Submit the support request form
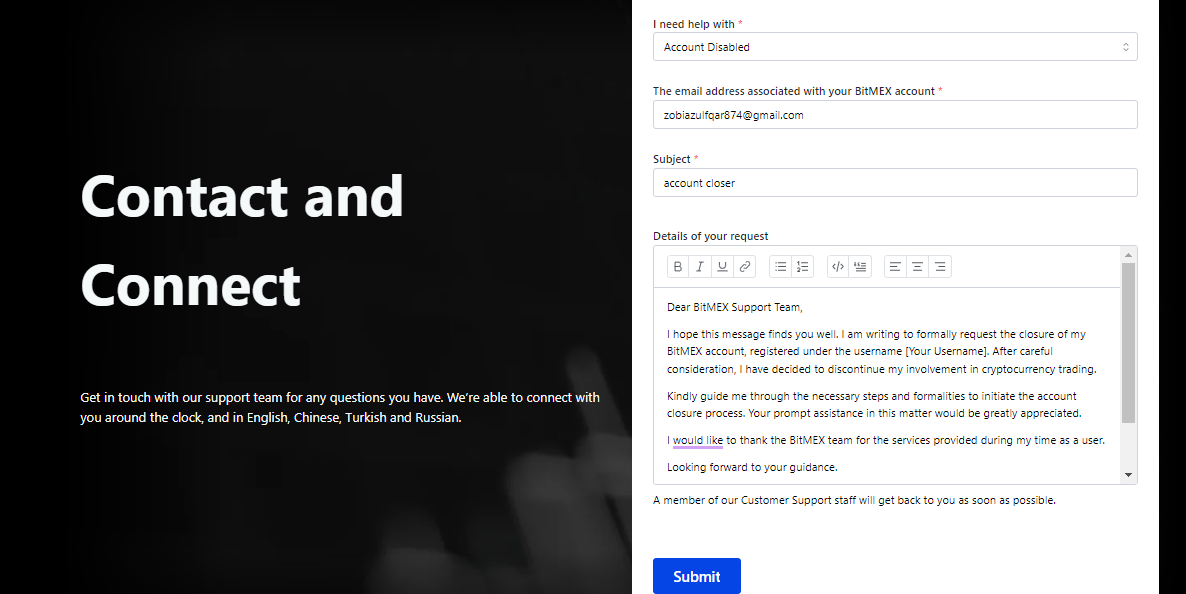Image resolution: width=1186 pixels, height=594 pixels. [697, 577]
